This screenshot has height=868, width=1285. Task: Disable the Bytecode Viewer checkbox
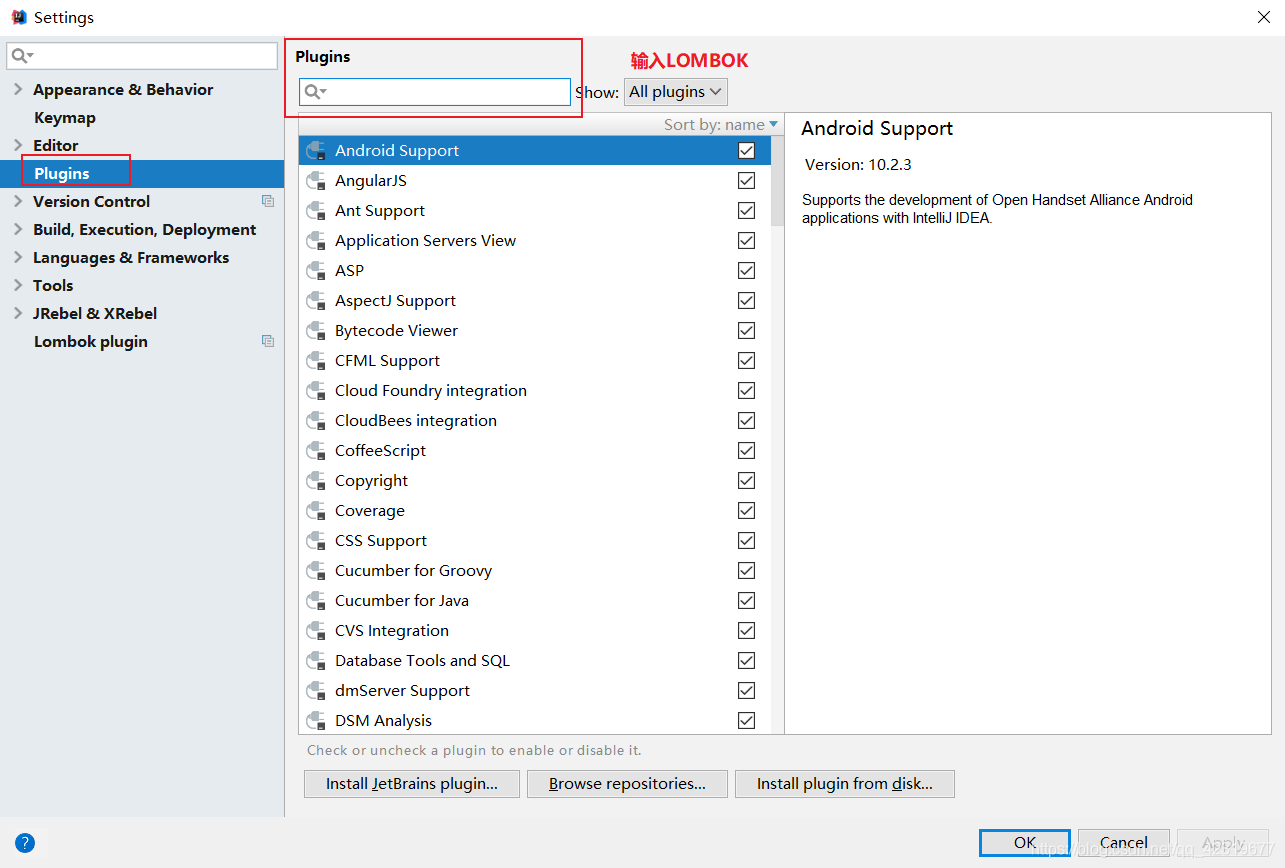(x=746, y=330)
